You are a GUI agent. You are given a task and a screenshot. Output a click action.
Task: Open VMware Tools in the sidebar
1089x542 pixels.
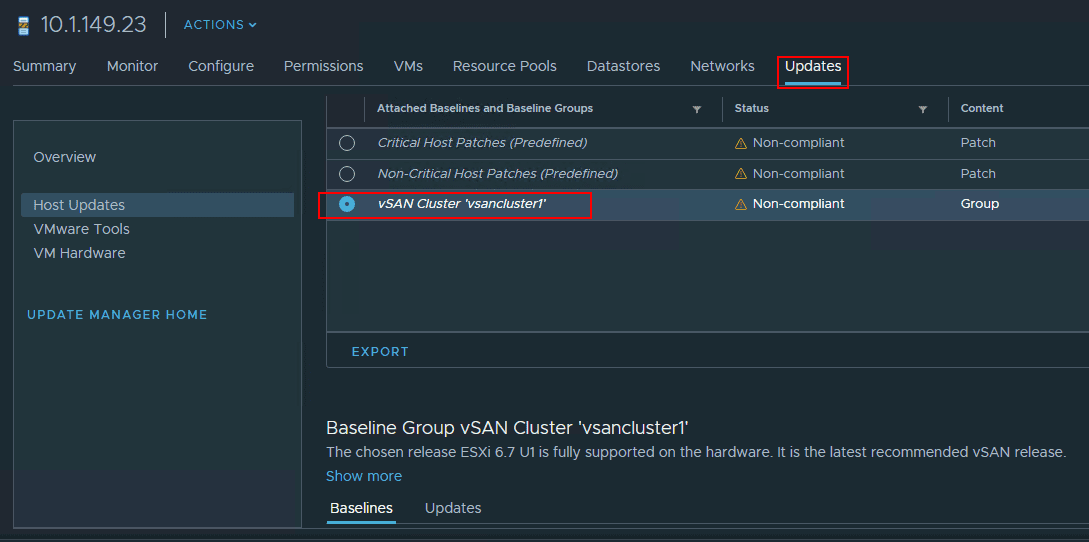tap(81, 229)
